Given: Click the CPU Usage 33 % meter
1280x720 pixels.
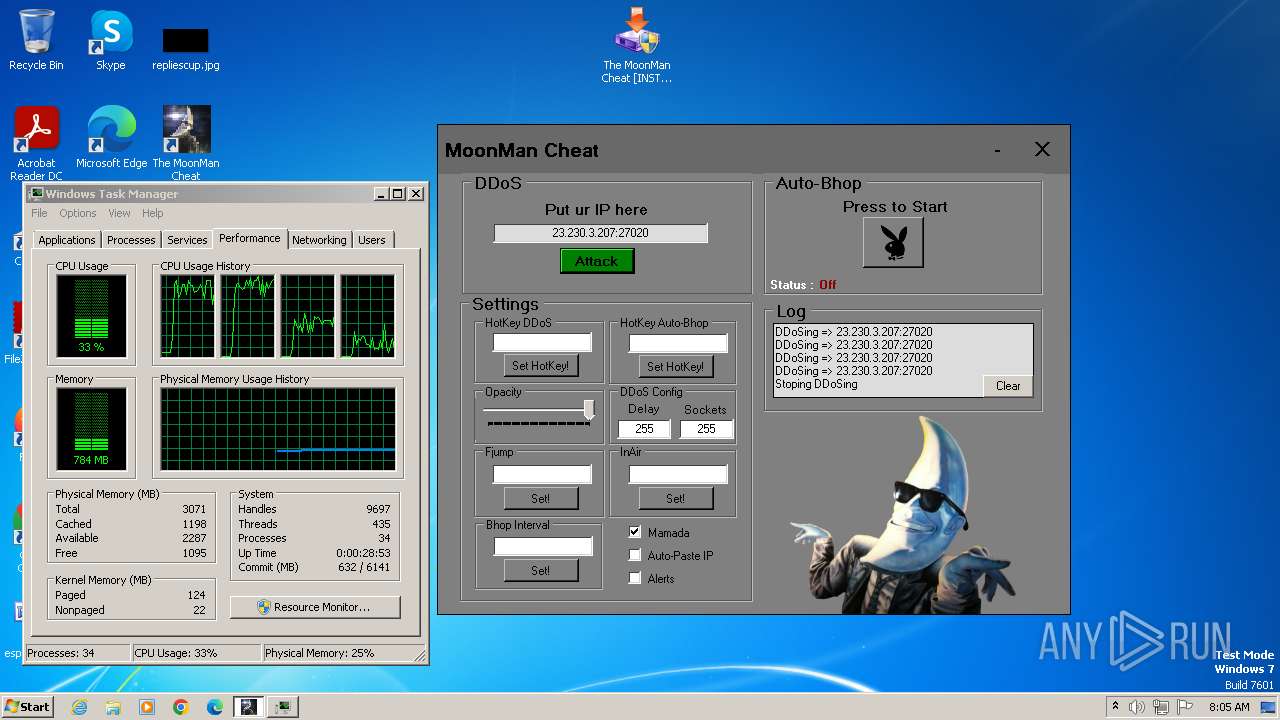Looking at the screenshot, I should pos(91,315).
